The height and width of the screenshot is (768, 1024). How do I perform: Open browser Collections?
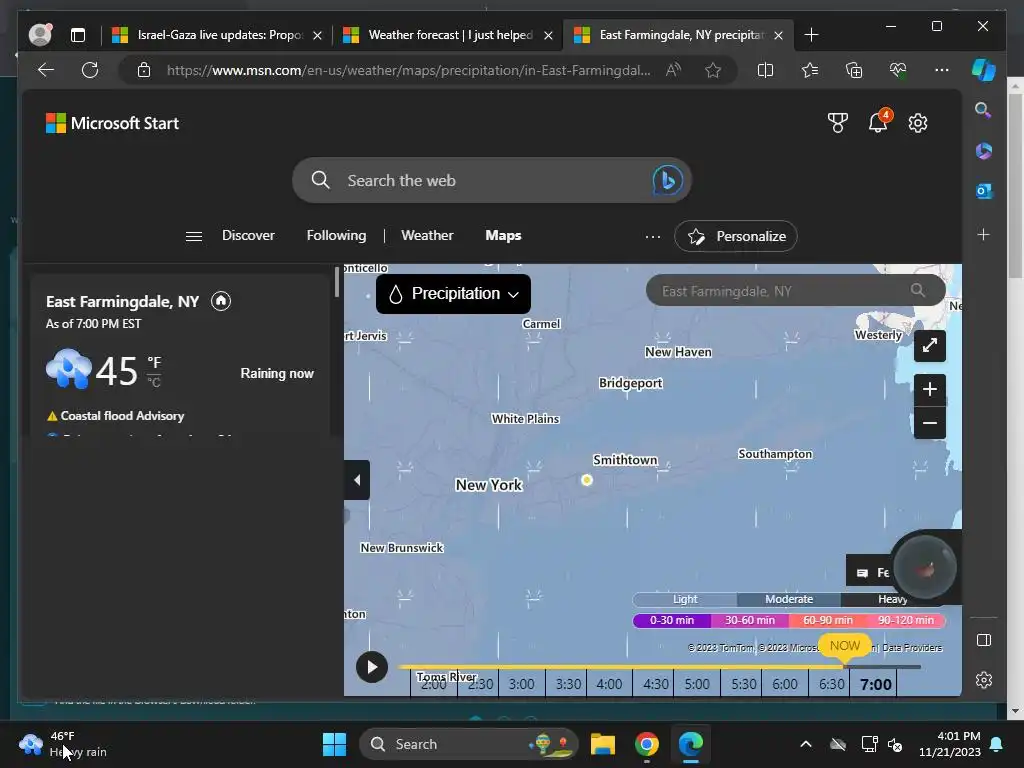tap(854, 70)
